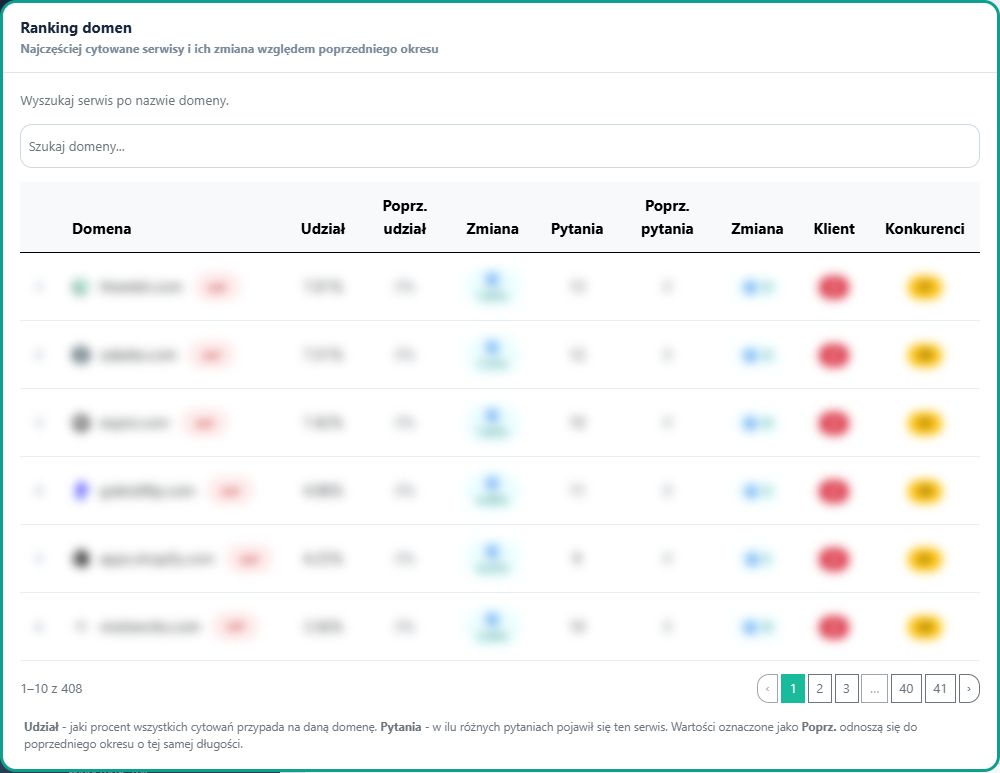The width and height of the screenshot is (1000, 773).
Task: Click the Konkurenci column header
Action: pos(925,229)
